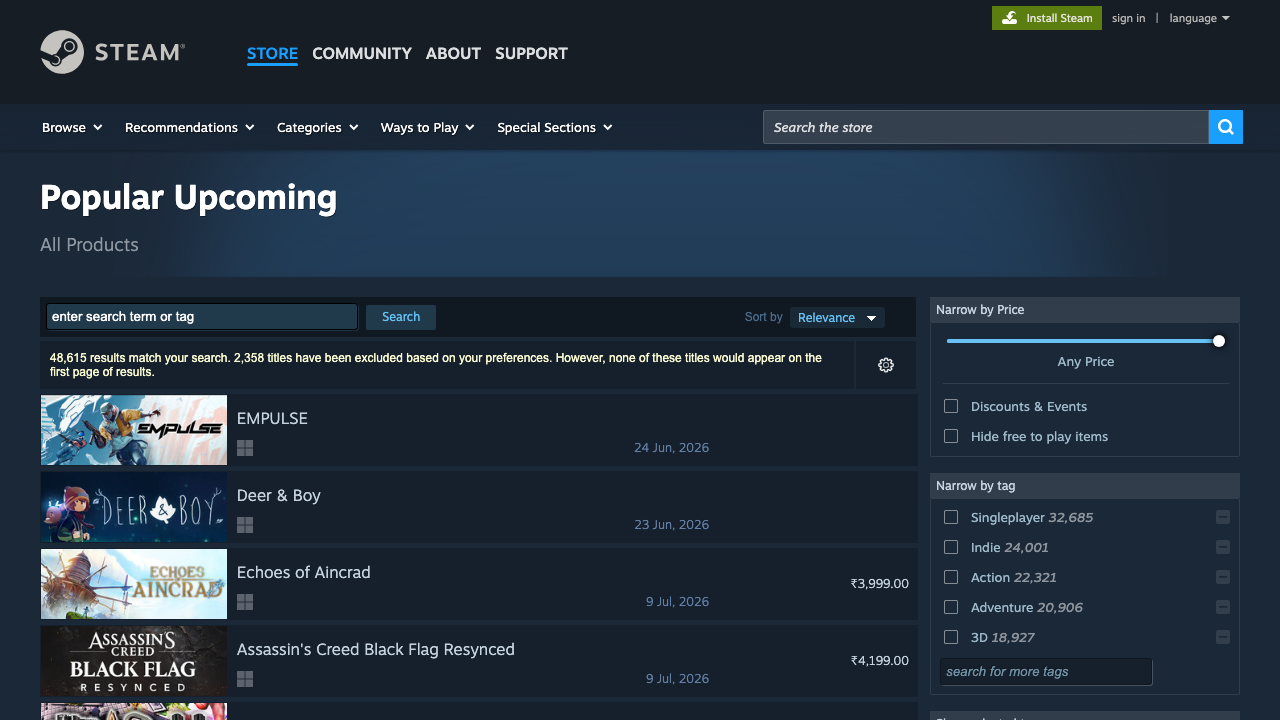Click Windows icon under Assassin's Creed Black Flag
Screen dimensions: 1280x720
[x=245, y=679]
